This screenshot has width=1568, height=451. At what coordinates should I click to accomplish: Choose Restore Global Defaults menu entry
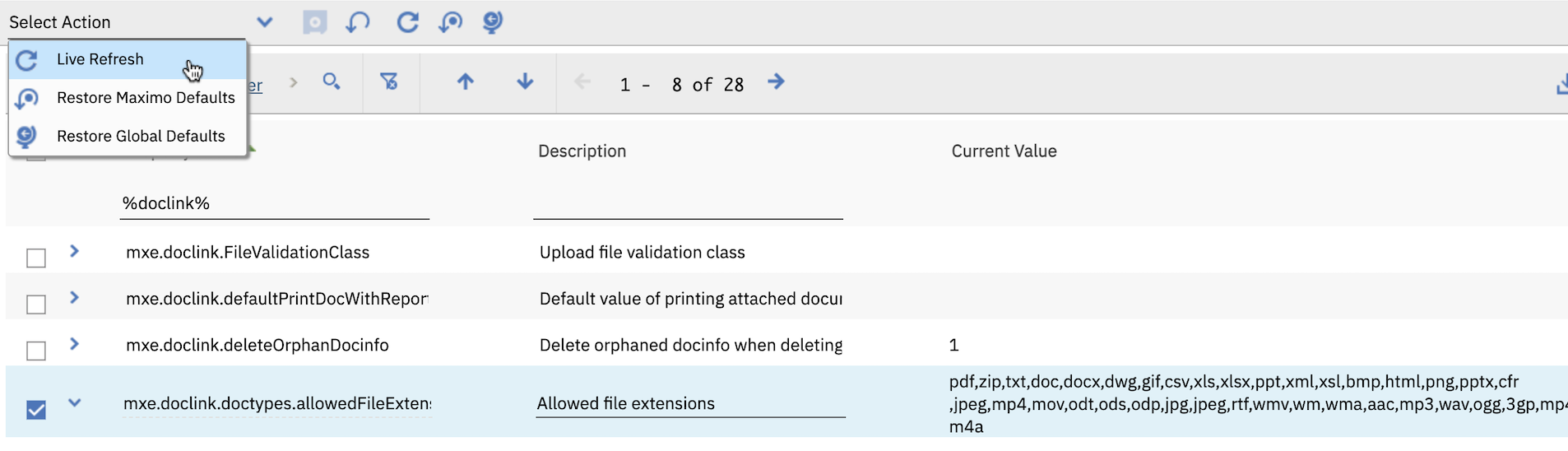click(x=141, y=137)
